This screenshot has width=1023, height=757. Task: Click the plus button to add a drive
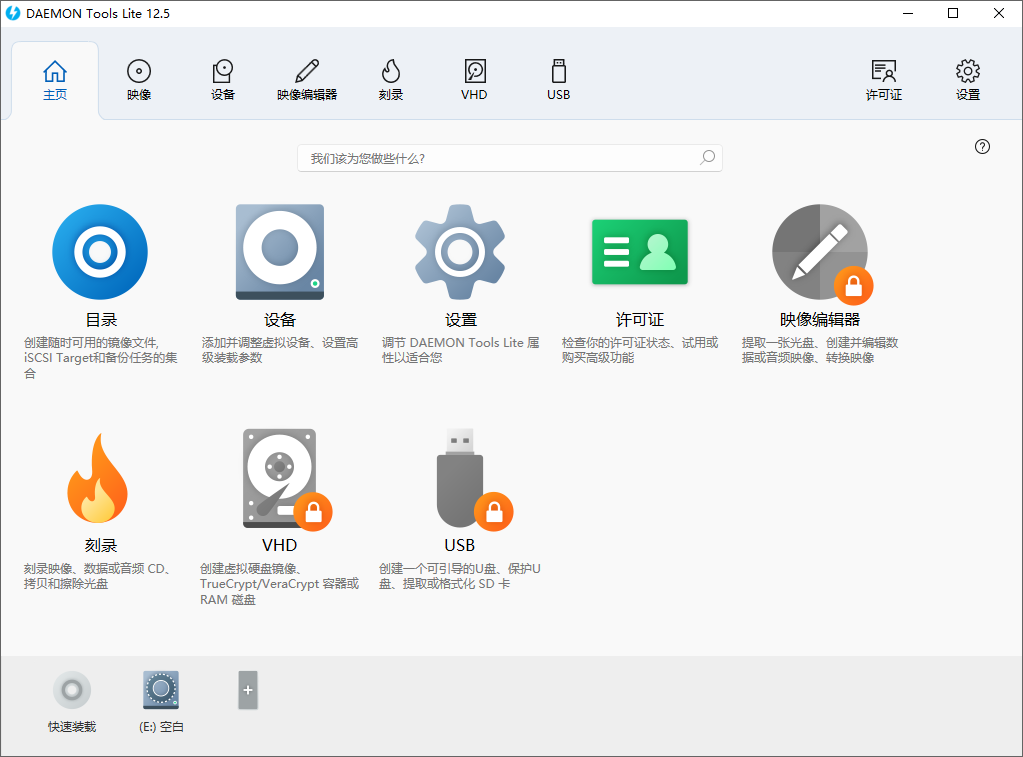coord(246,690)
